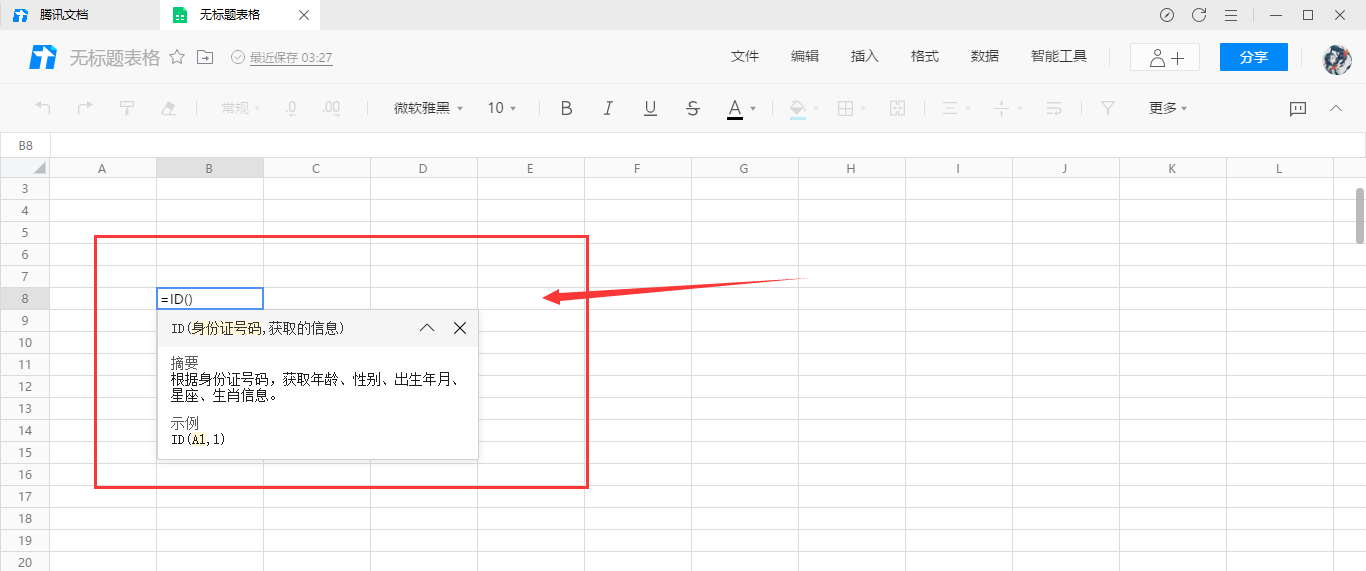Open the 微软雅黑 font family dropdown
Viewport: 1366px width, 571px height.
[429, 108]
